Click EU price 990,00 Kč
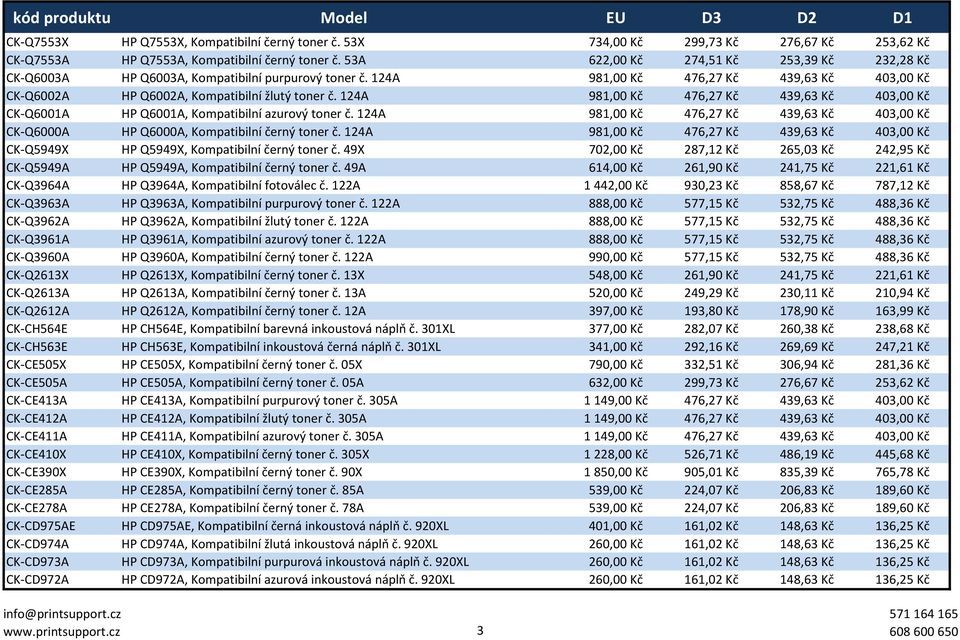960x640 pixels. pos(615,257)
